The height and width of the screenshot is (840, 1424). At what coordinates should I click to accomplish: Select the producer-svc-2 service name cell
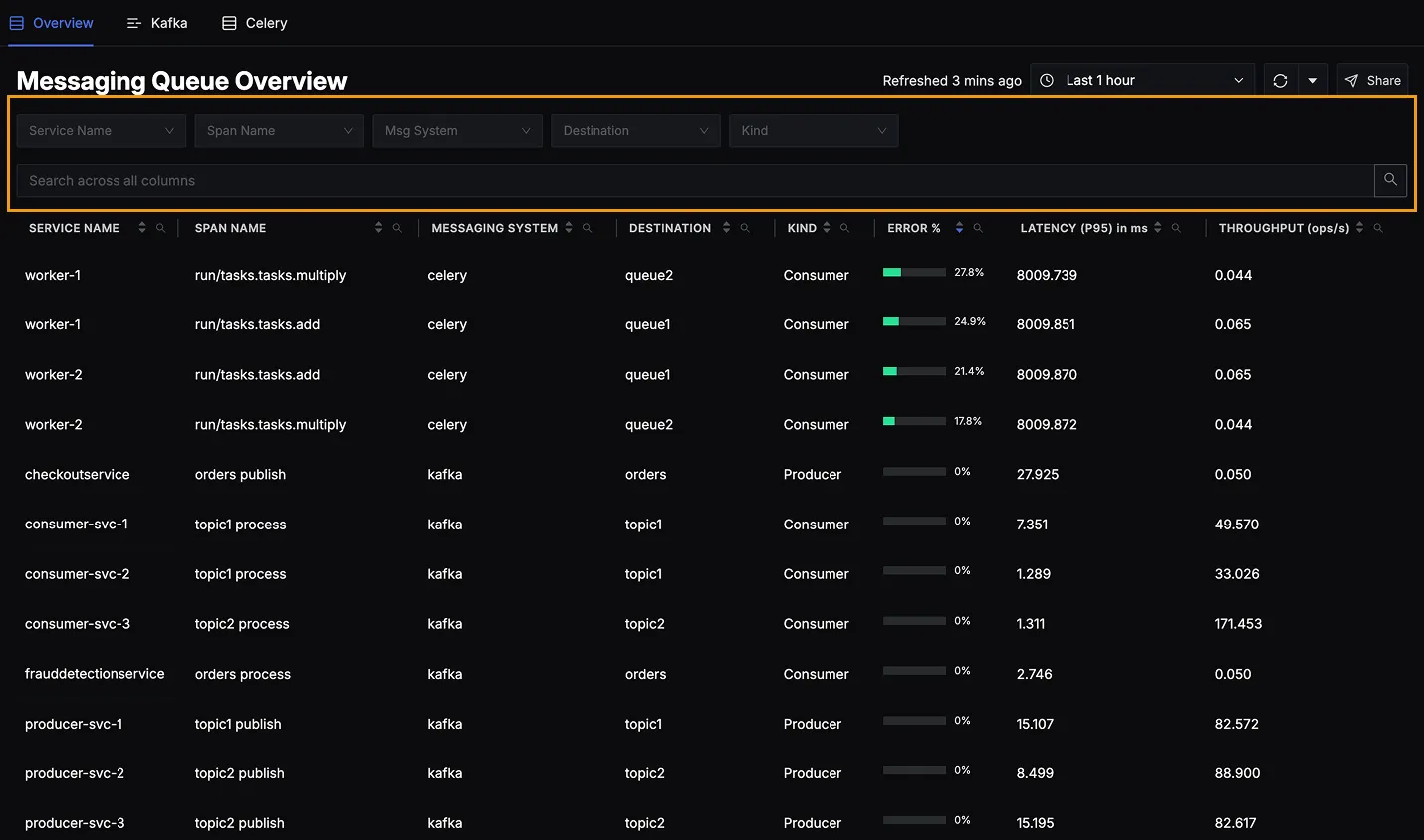[75, 772]
